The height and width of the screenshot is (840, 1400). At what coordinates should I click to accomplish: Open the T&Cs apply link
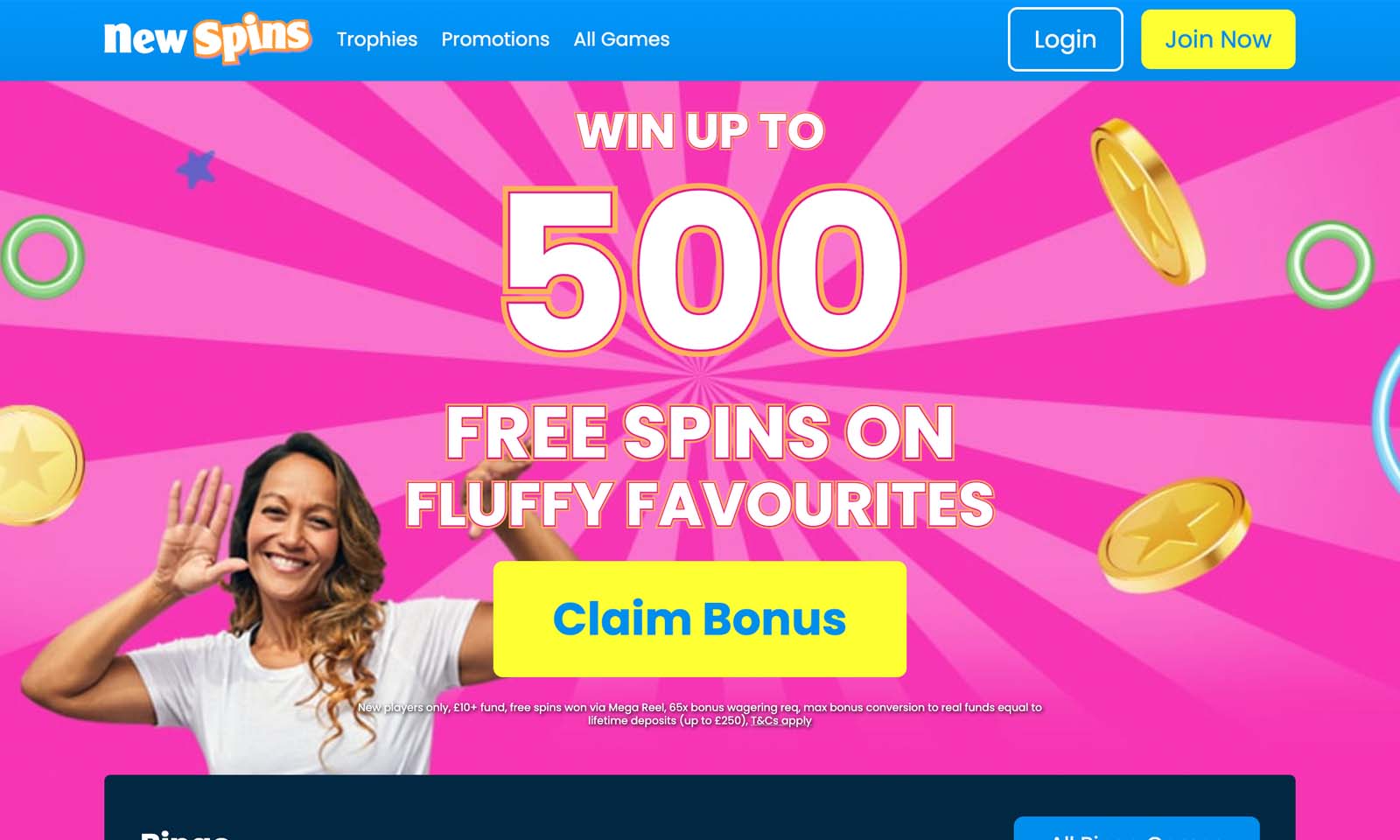tap(781, 721)
